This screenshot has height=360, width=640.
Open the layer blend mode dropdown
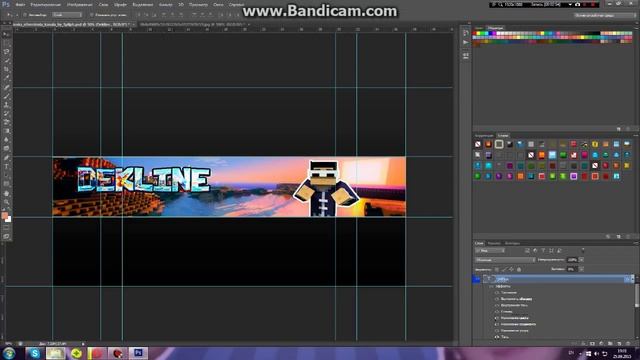(x=505, y=260)
